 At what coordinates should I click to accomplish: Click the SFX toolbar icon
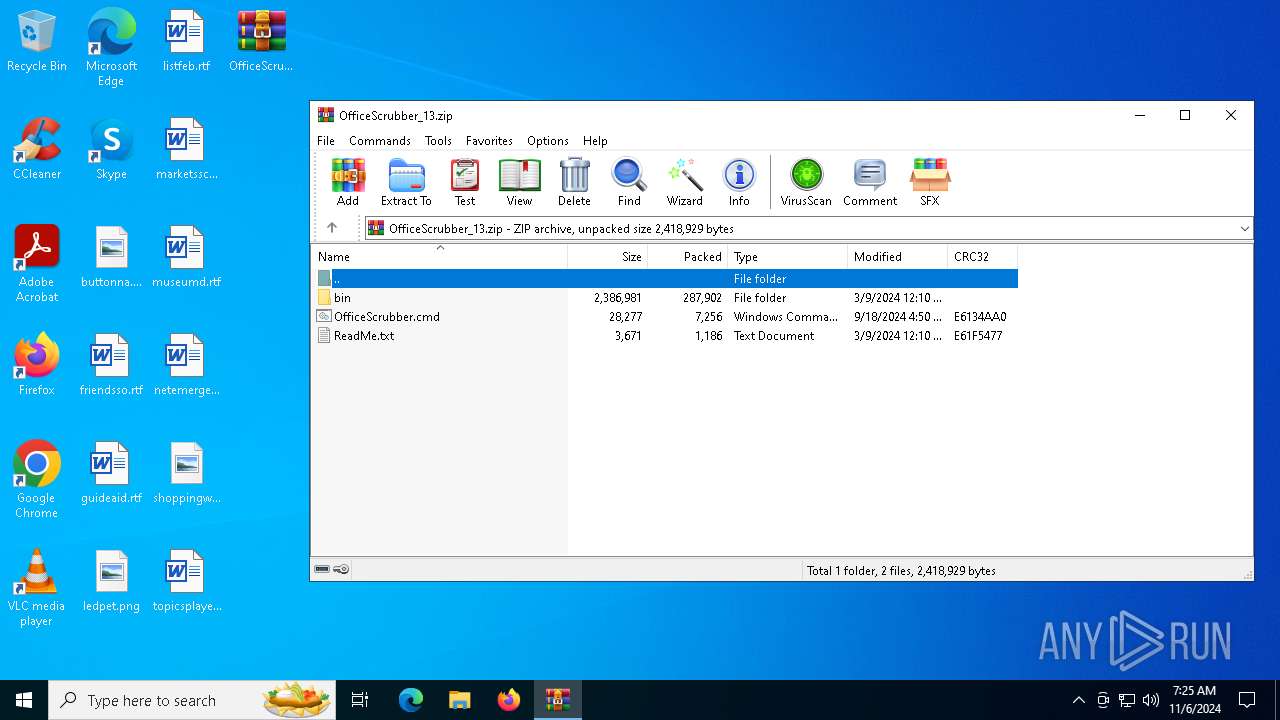pos(930,182)
